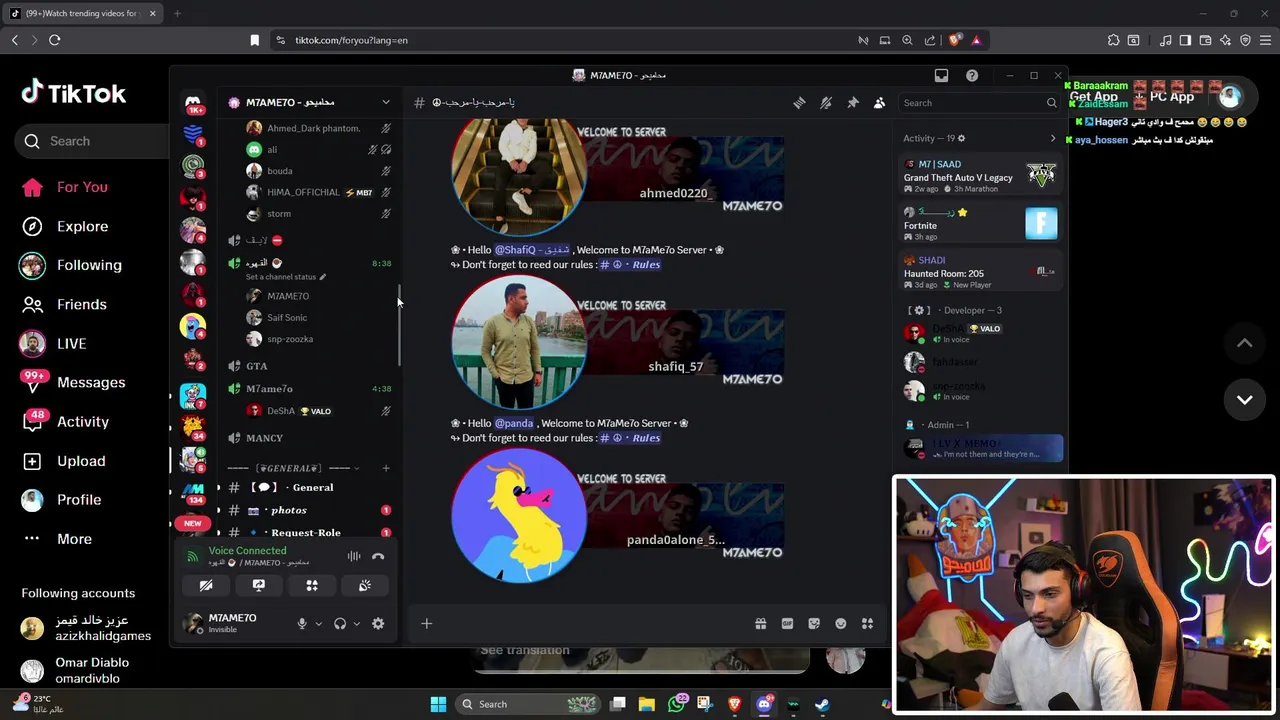Open Discord threads icon in channel header

799,103
